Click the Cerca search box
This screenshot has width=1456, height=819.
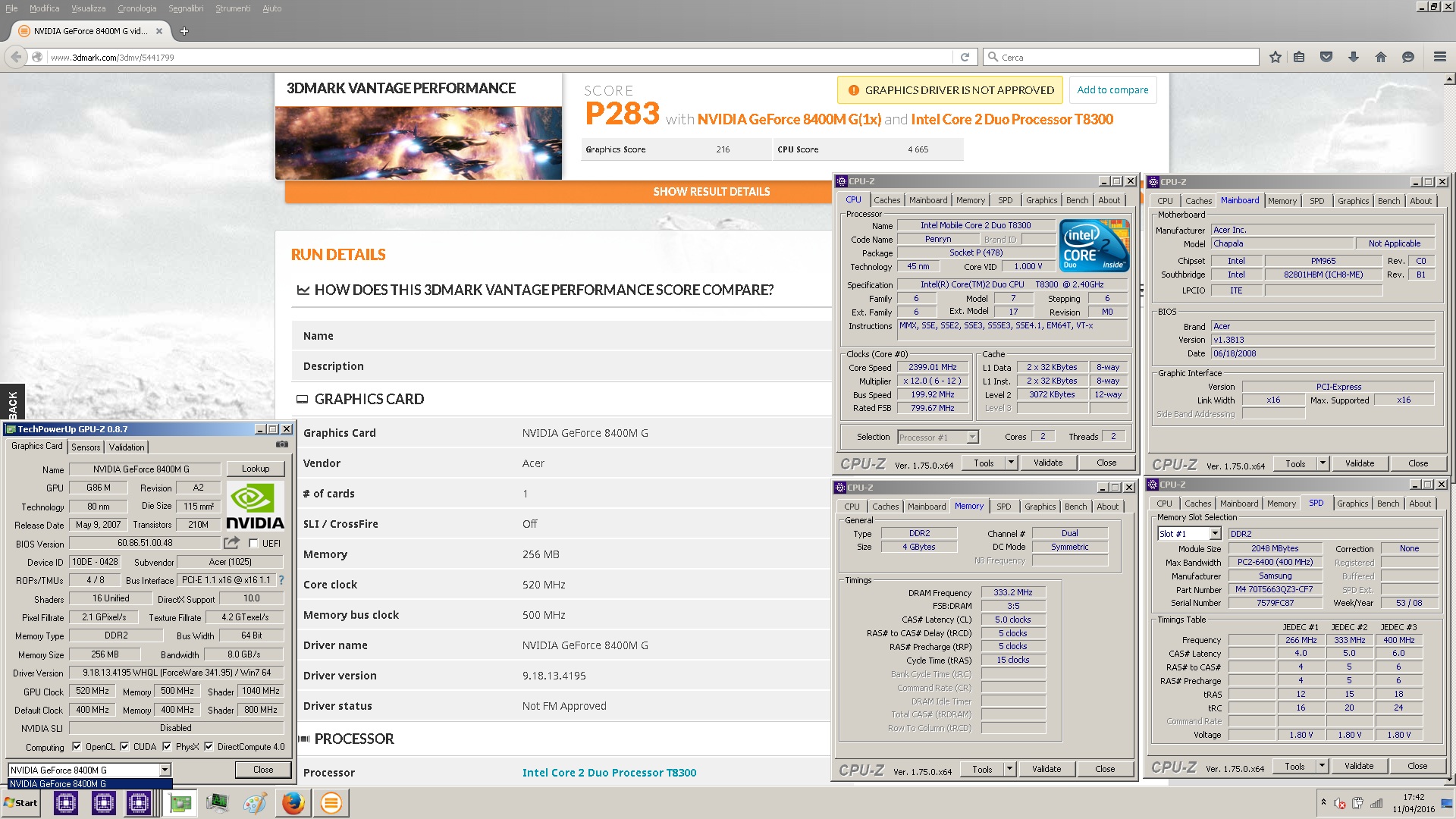(x=1121, y=57)
